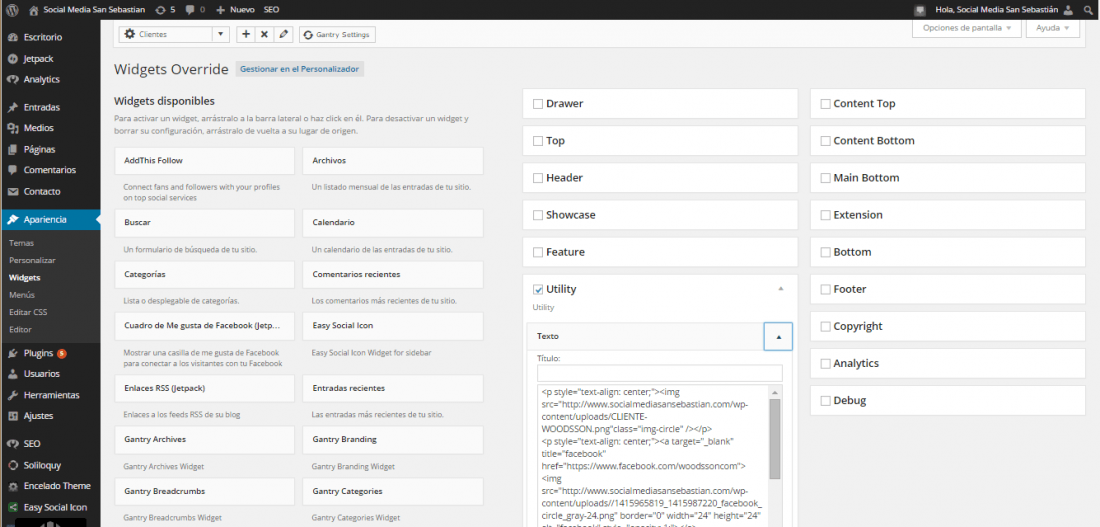The image size is (1100, 527).
Task: Check the Copyright widget area checkbox
Action: [x=826, y=326]
